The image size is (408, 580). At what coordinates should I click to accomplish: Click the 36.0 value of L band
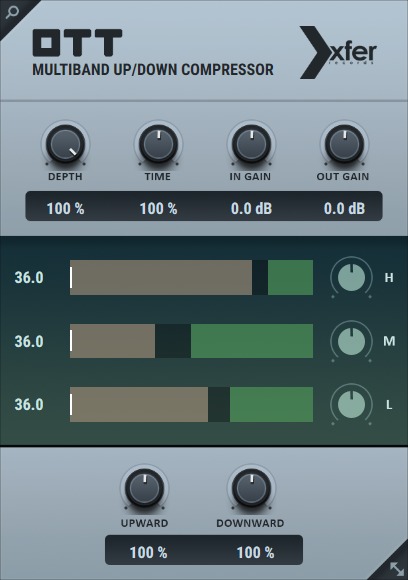point(29,405)
